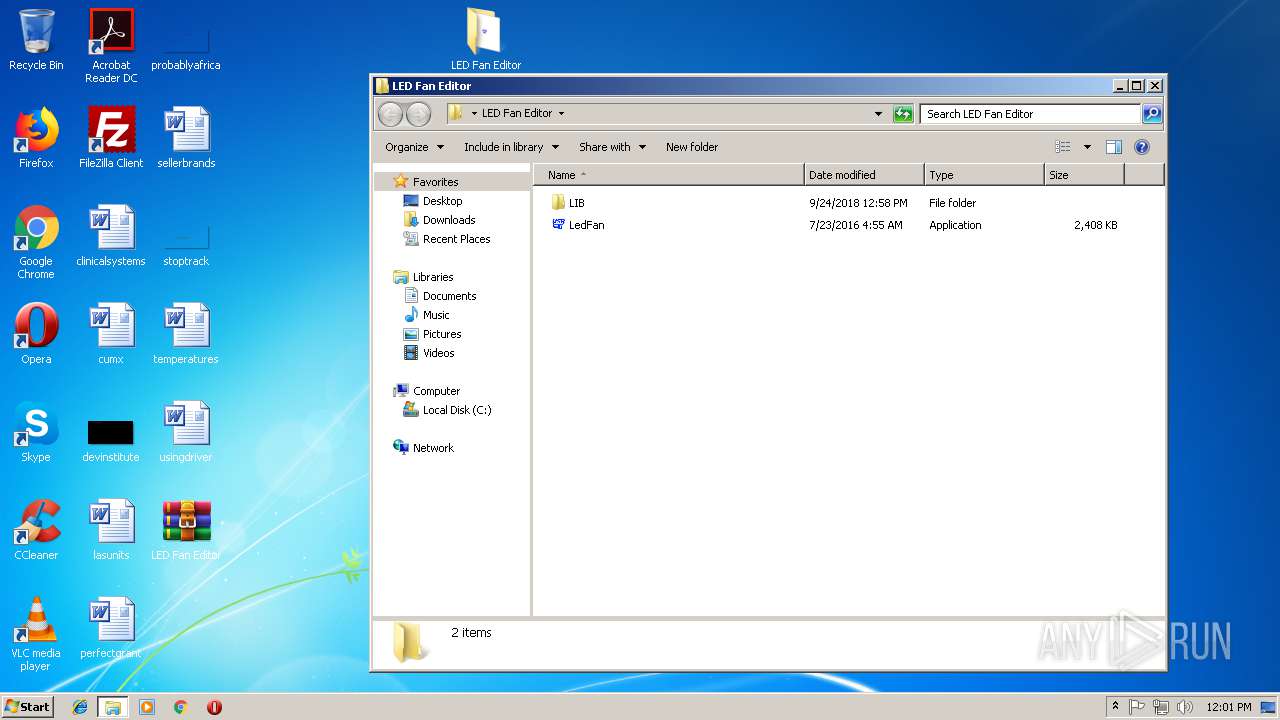Select Network in the navigation pane

click(x=433, y=448)
